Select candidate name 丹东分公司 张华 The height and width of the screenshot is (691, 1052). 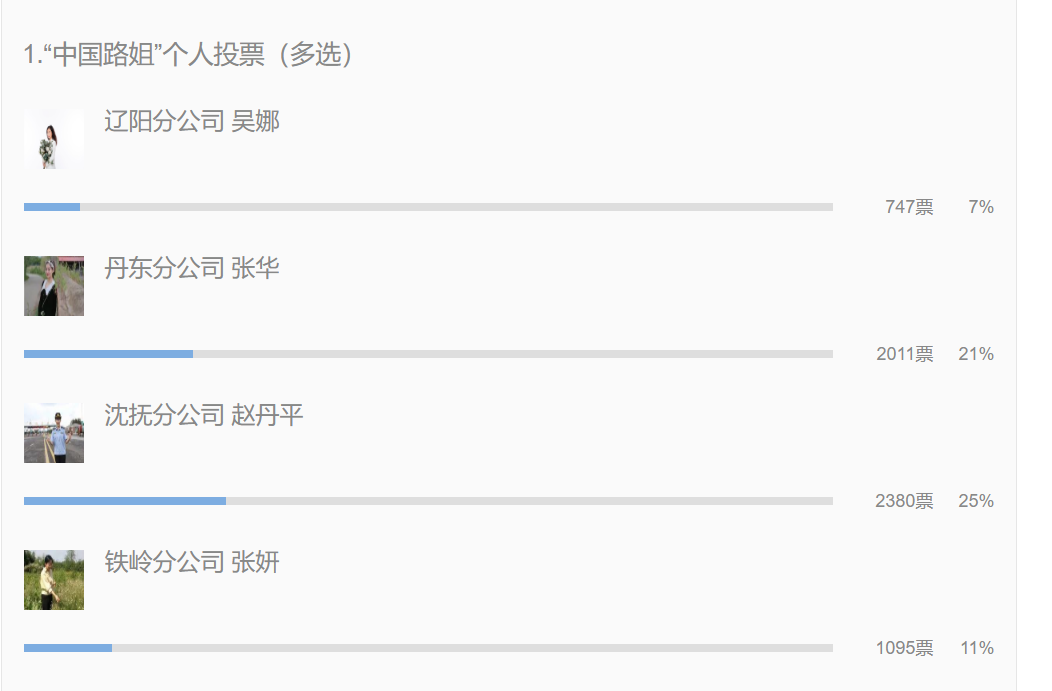(x=192, y=269)
